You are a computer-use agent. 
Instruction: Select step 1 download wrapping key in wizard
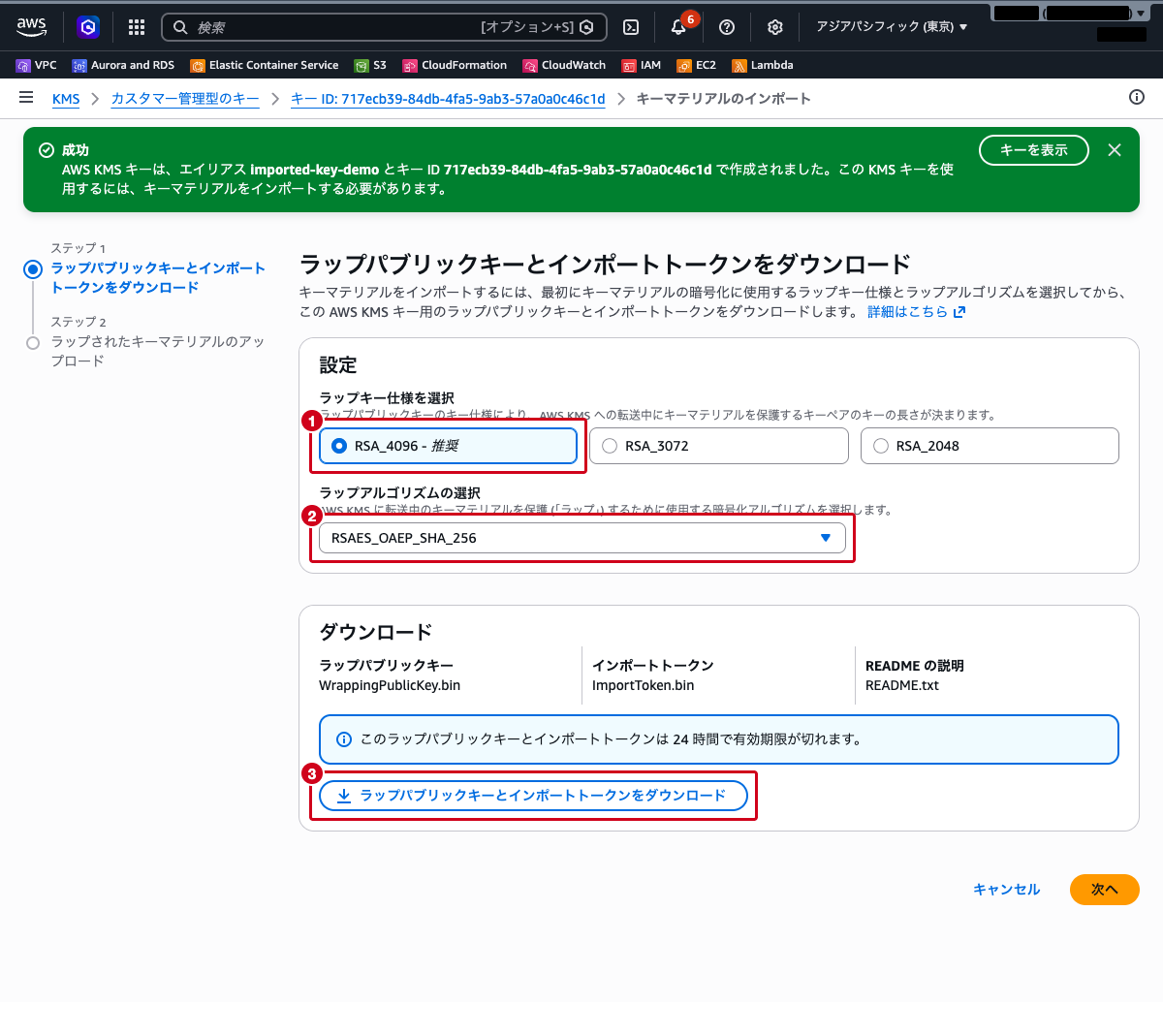(158, 277)
